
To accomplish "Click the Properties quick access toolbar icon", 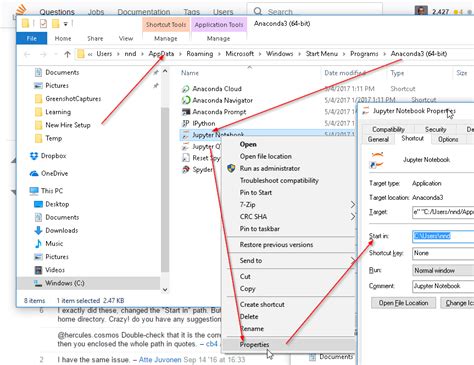I will pos(43,24).
